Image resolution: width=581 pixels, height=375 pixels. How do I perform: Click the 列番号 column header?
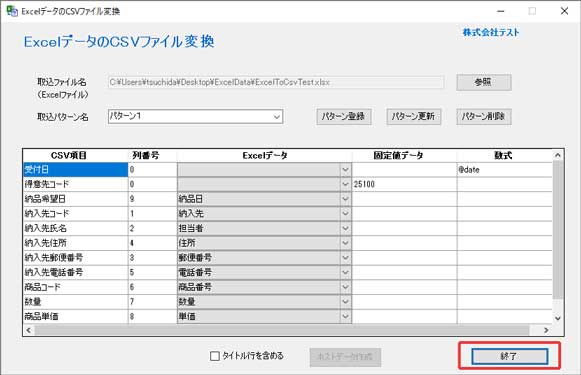point(153,156)
